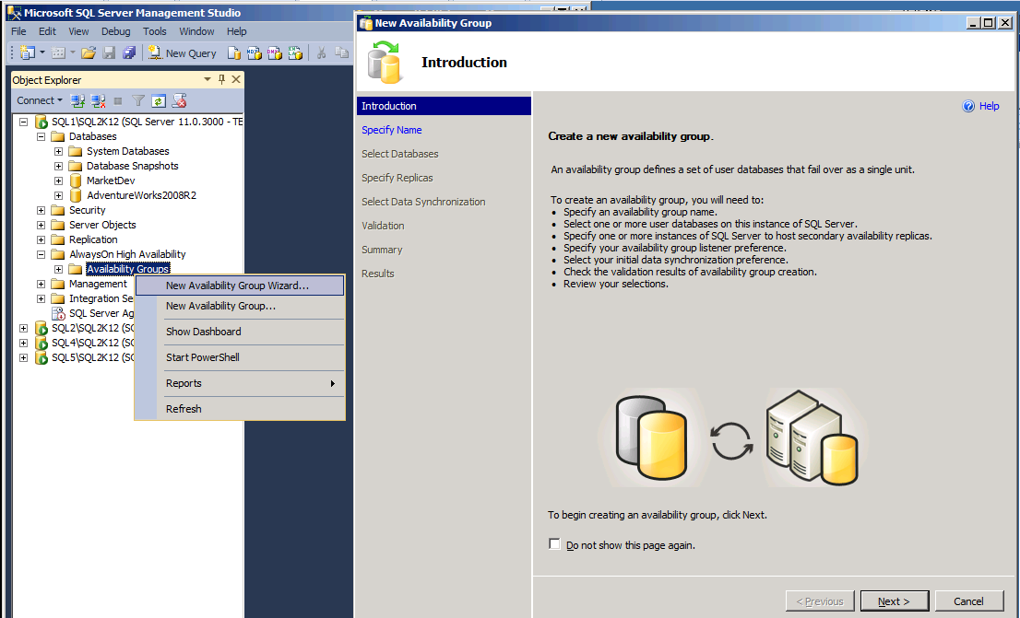
Task: Select the AdventureWorks2008R2 tree item
Action: (x=141, y=195)
